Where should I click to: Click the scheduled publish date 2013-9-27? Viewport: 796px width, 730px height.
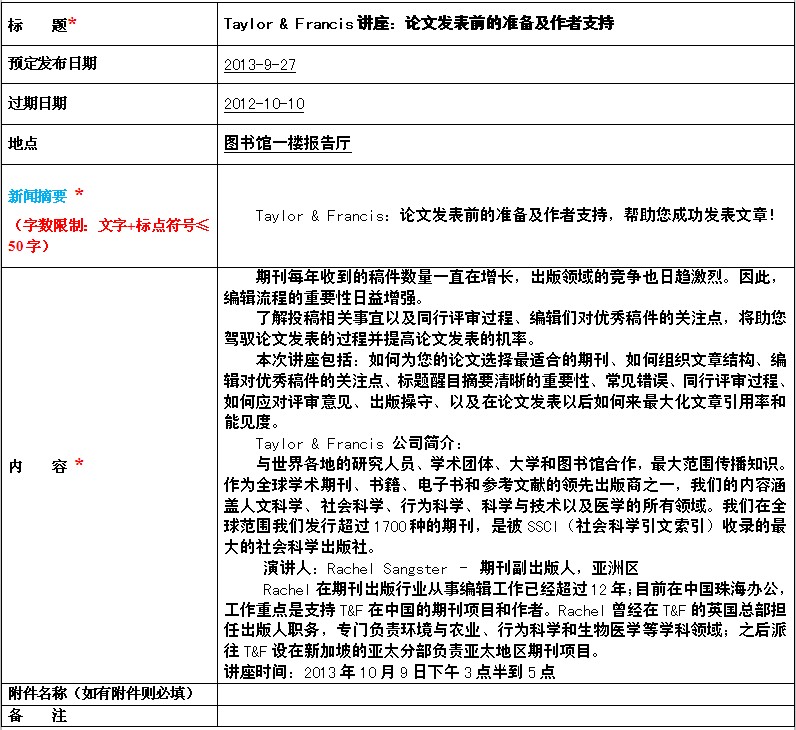260,65
